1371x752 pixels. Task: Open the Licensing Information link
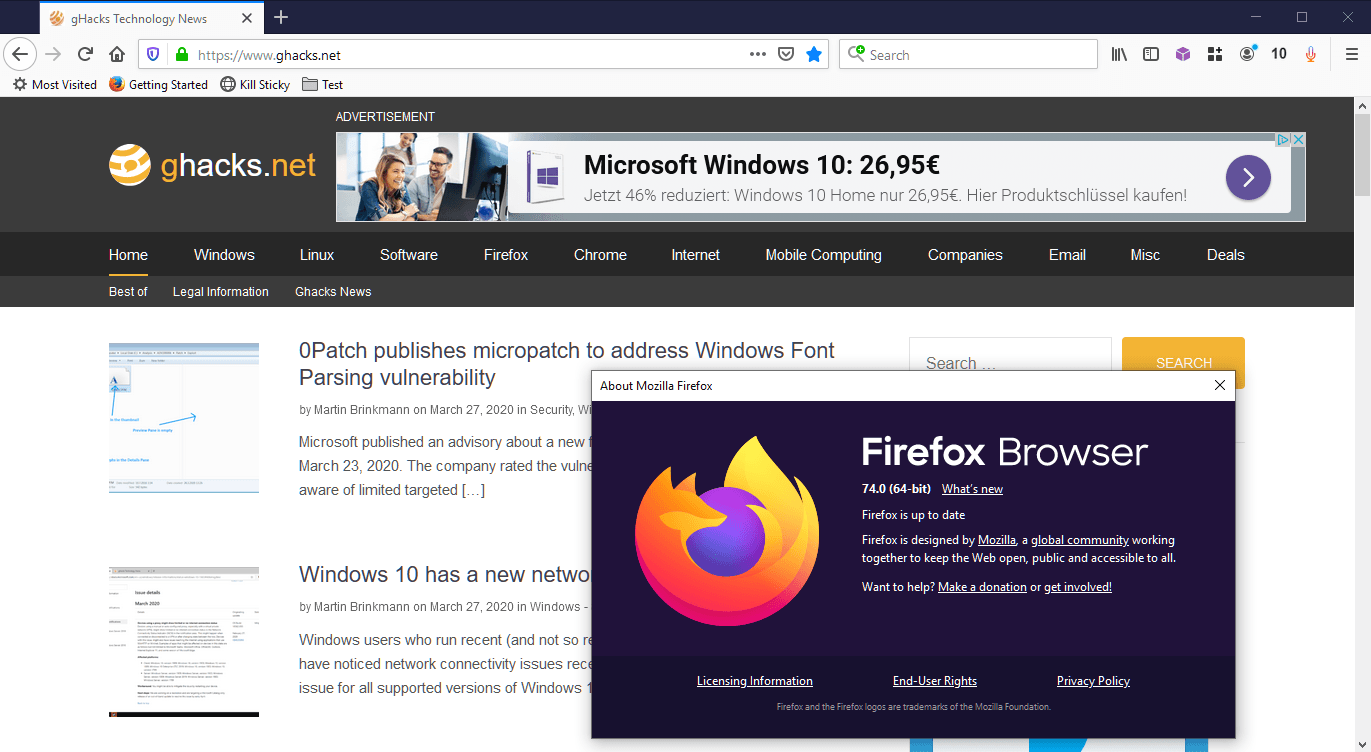tap(755, 681)
